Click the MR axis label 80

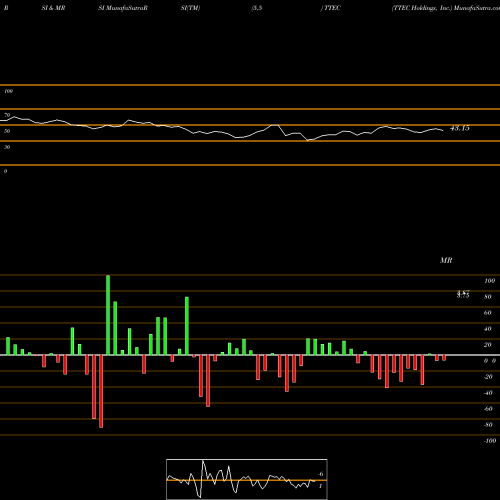click(x=488, y=297)
